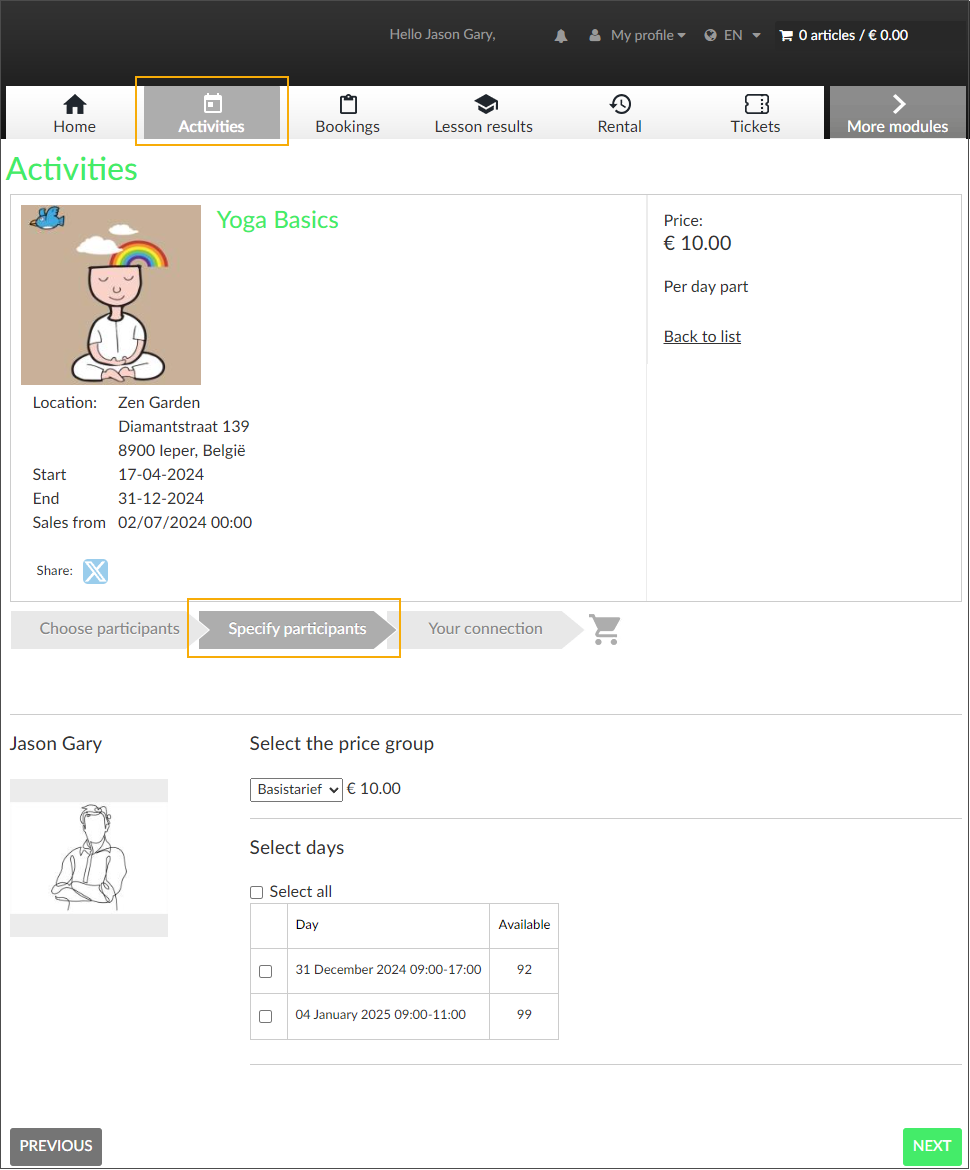Expand More modules
Screen dimensions: 970x1170
(x=897, y=113)
